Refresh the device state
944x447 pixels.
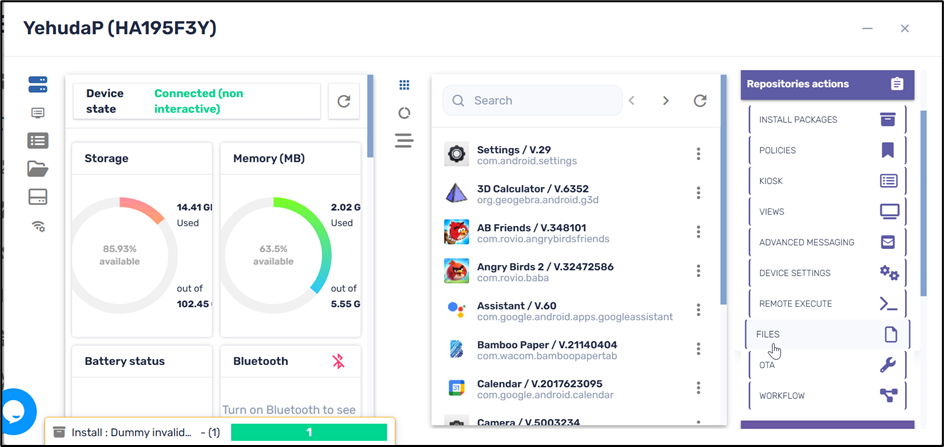[x=344, y=101]
